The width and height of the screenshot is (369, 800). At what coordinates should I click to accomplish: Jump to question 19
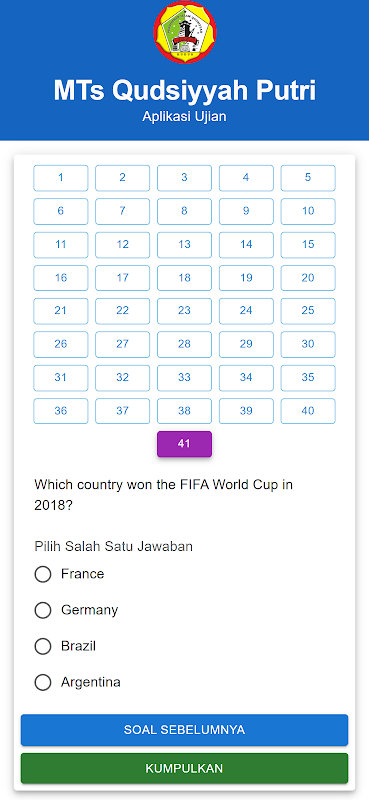click(246, 278)
